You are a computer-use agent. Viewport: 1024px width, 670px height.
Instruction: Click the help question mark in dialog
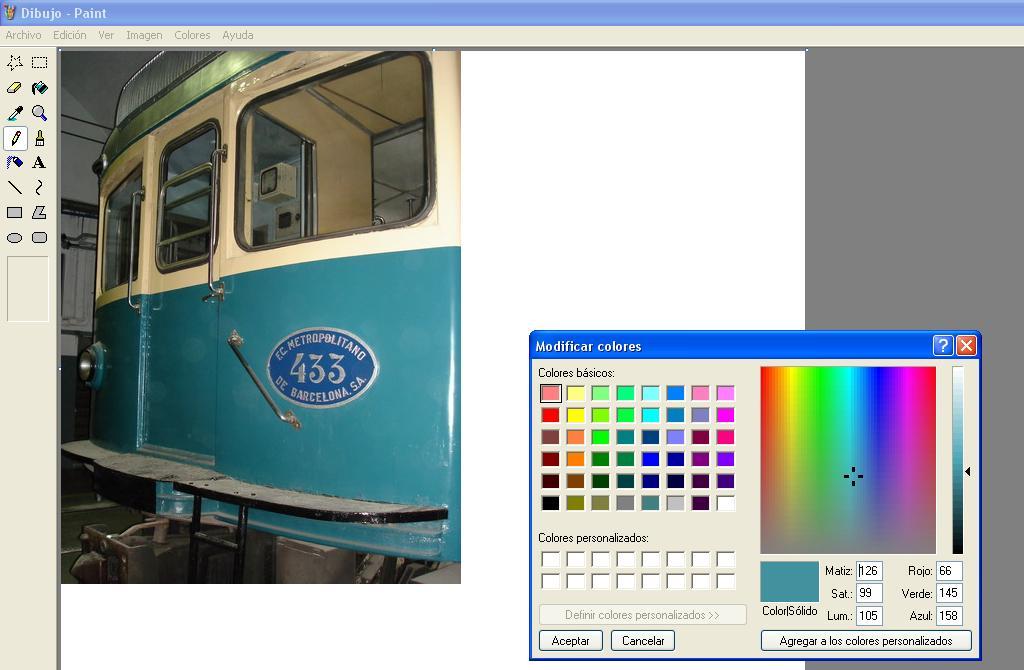[942, 346]
